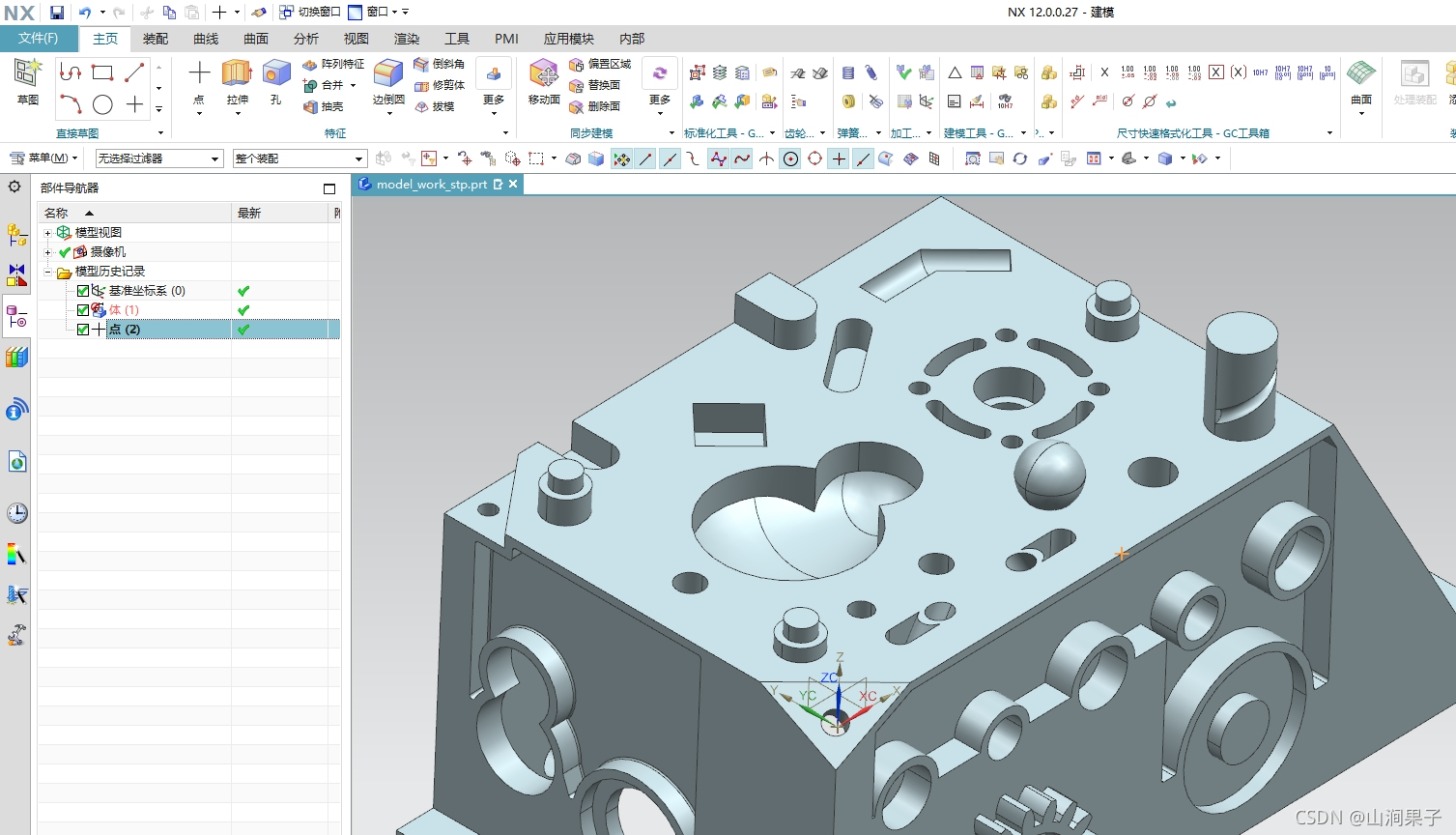
Task: Open 更多 dropdown in 特征 group
Action: (494, 86)
